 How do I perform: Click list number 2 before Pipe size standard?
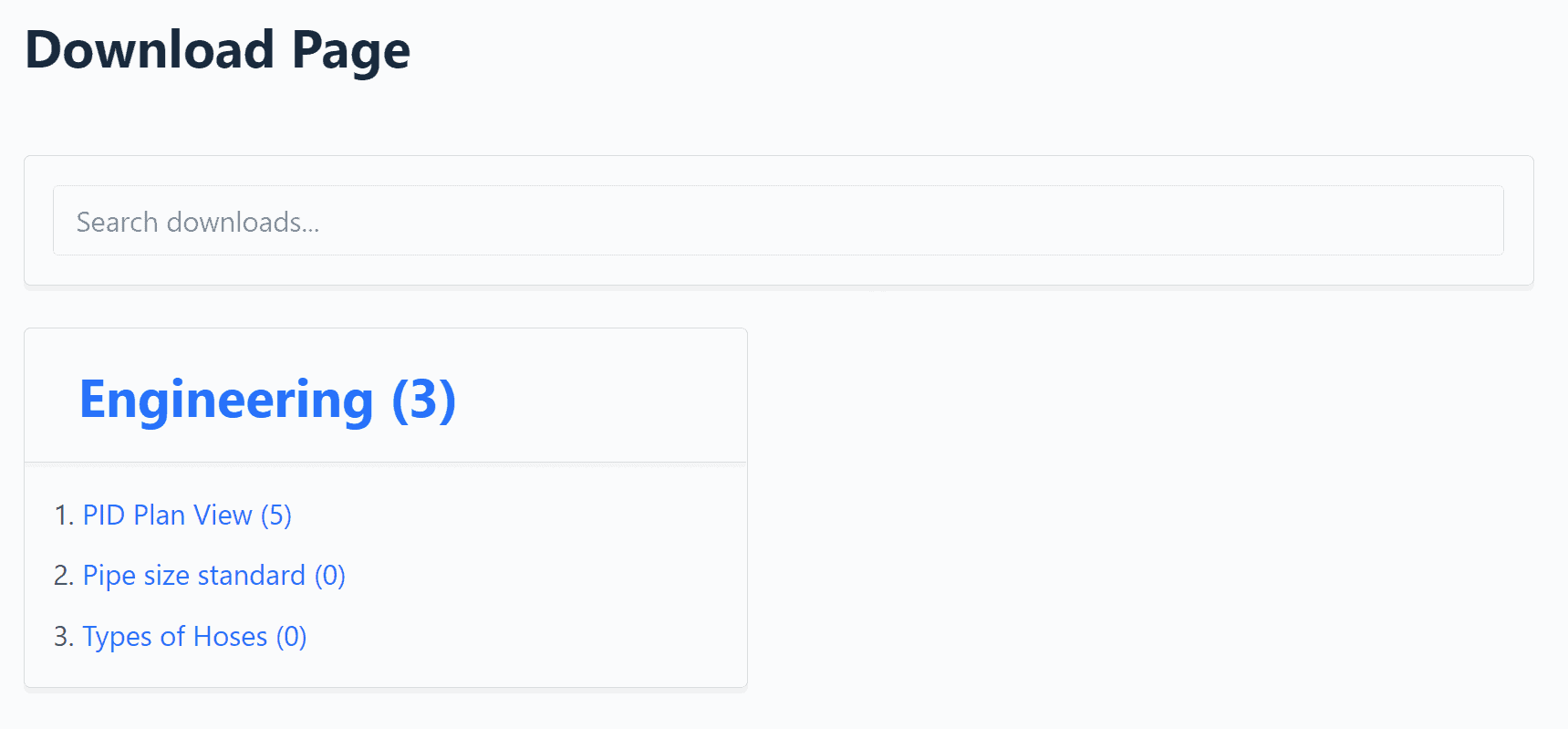point(63,576)
